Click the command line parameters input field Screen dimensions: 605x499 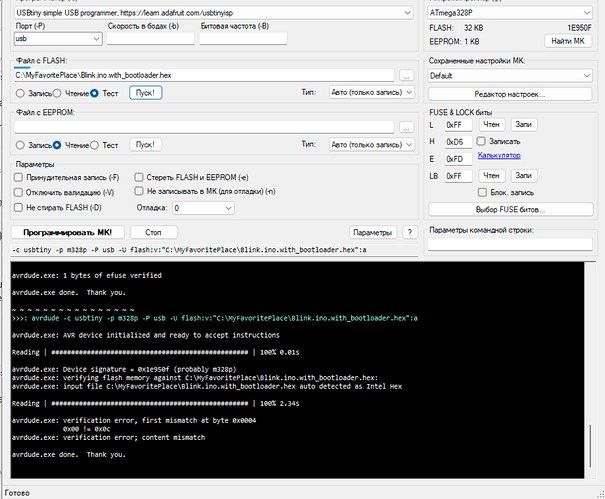pos(510,244)
